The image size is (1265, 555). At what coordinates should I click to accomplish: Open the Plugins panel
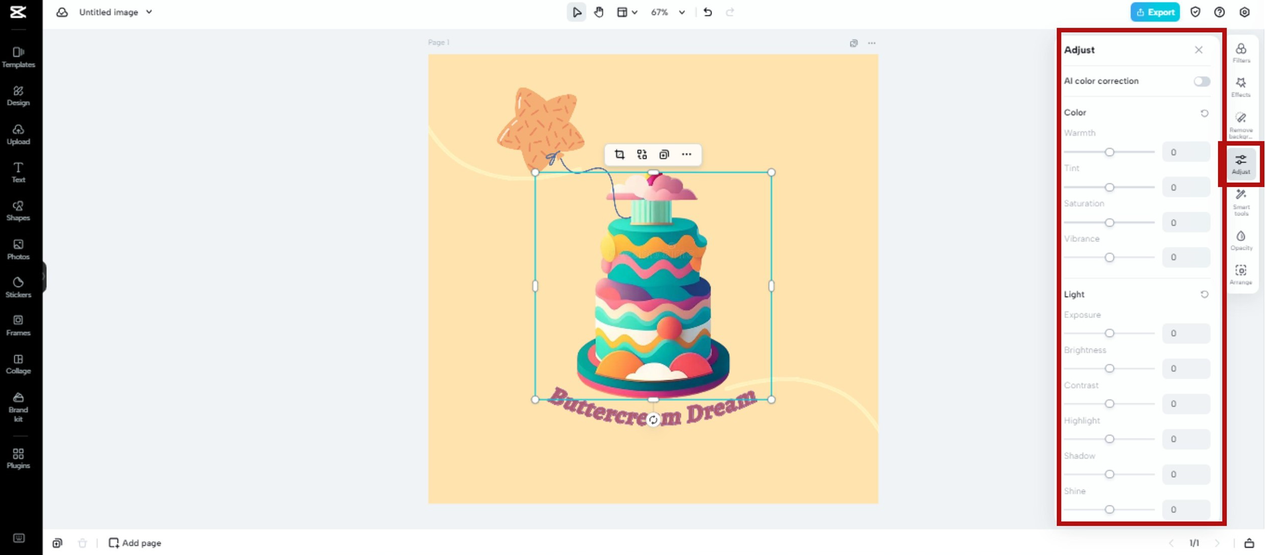click(19, 458)
